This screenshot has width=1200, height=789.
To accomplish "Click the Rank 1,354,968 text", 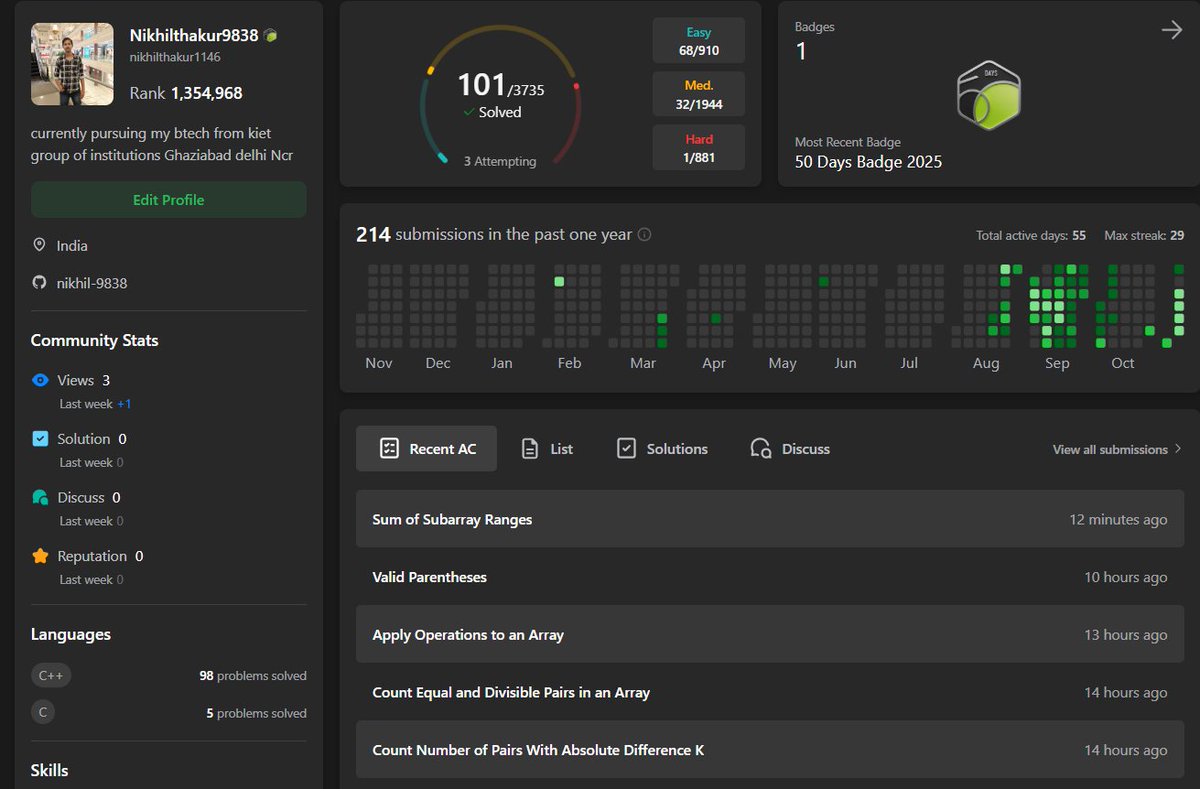I will tap(186, 93).
